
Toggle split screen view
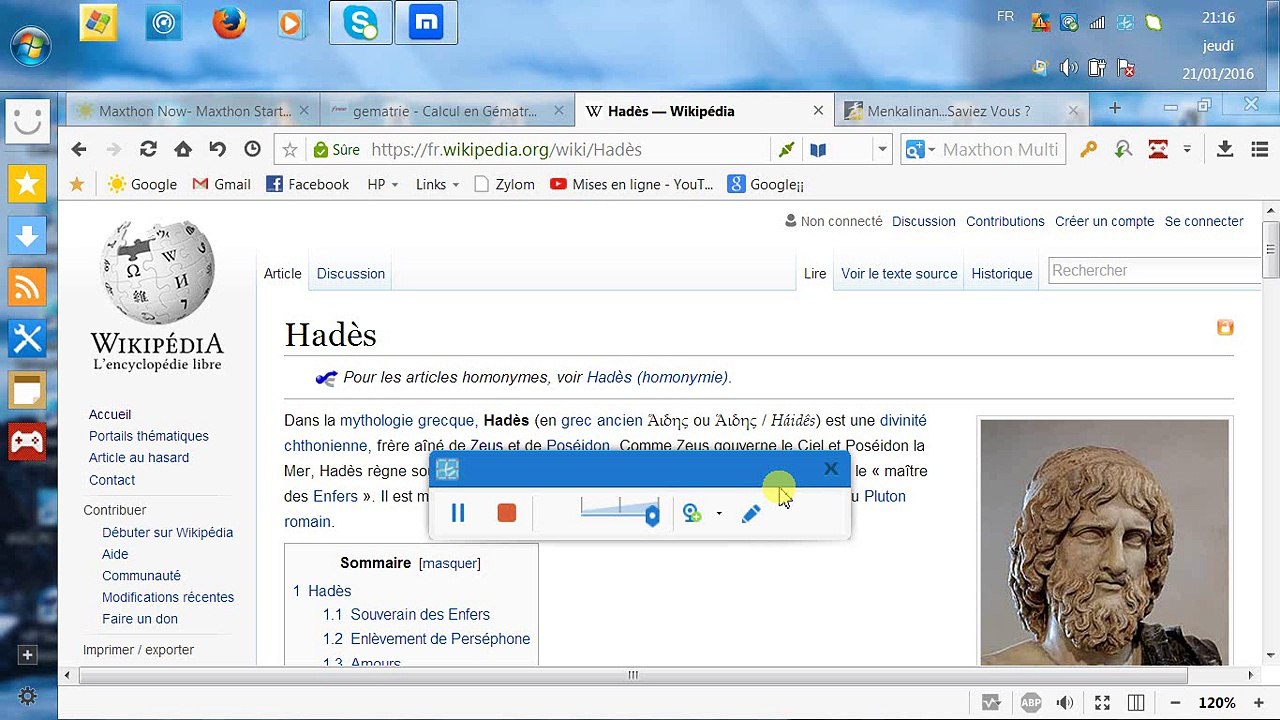click(x=1136, y=703)
